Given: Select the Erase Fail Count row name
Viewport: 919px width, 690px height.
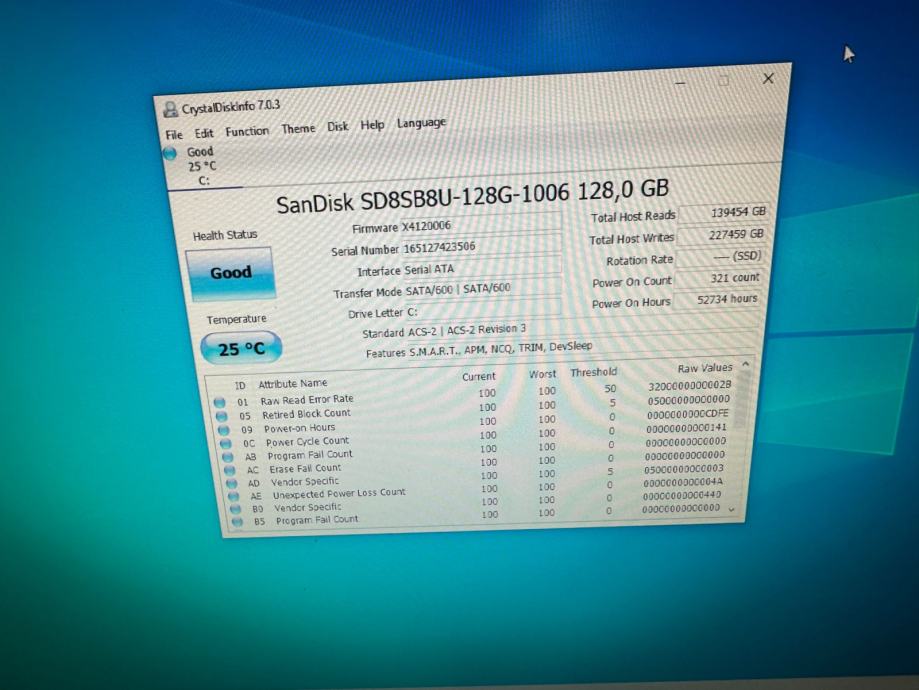Looking at the screenshot, I should [305, 468].
